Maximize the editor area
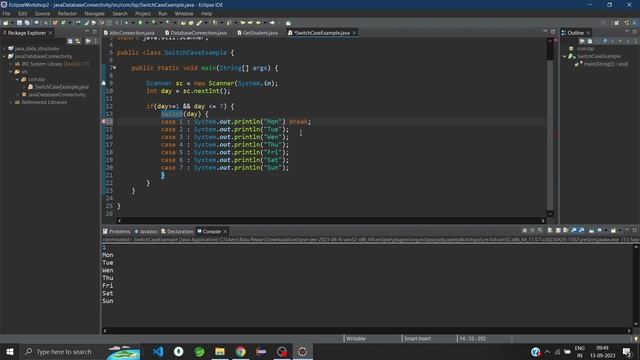This screenshot has height=360, width=640. 553,31
